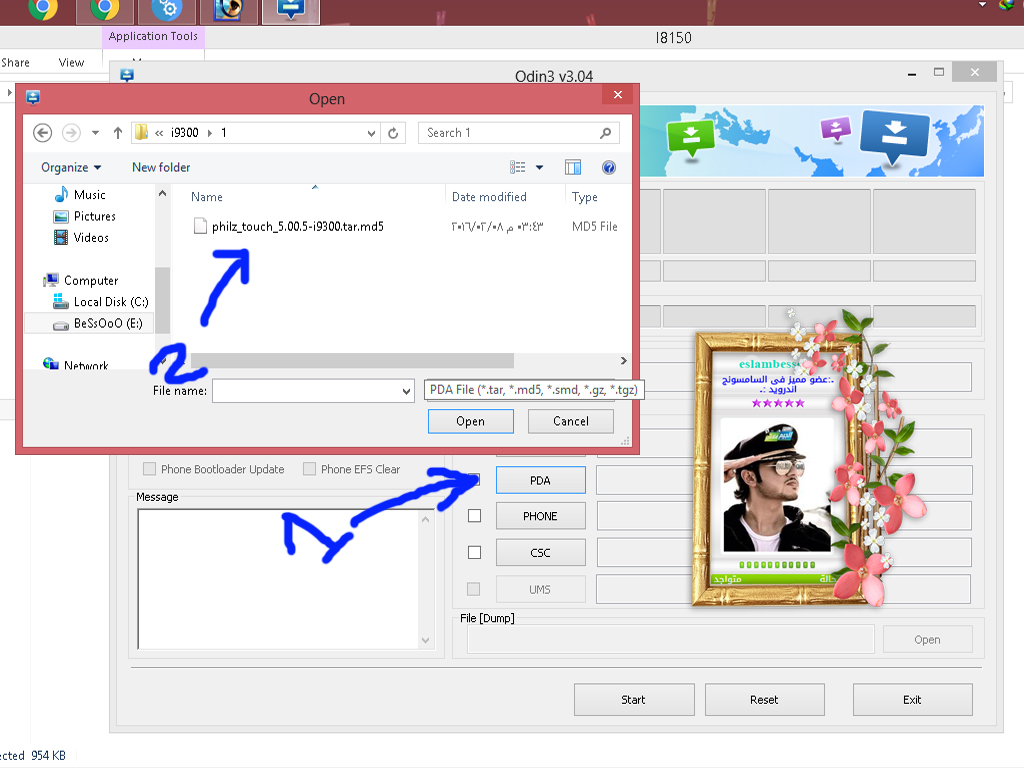The image size is (1024, 768).
Task: Click the Application Tools ribbon tab
Action: [x=153, y=37]
